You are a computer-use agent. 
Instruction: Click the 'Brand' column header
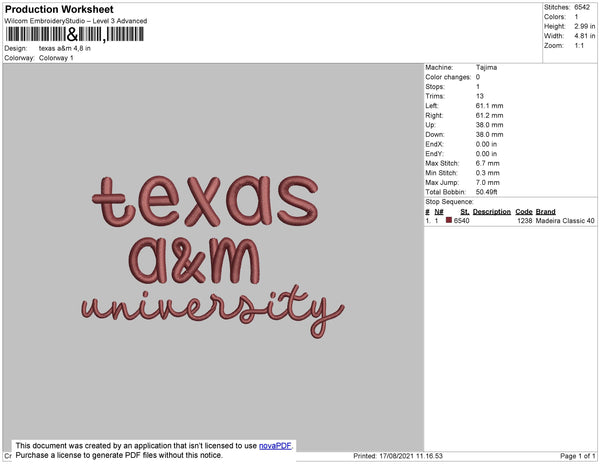(x=545, y=212)
